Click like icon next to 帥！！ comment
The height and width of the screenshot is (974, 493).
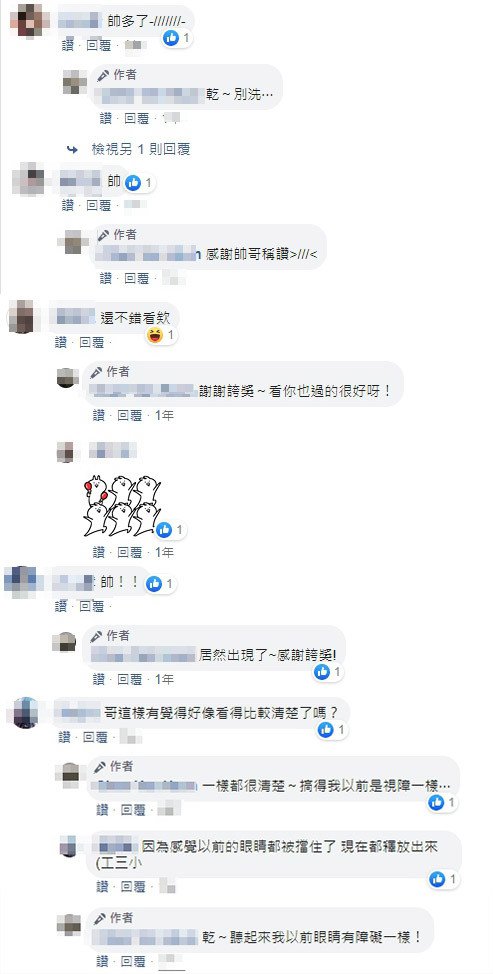tap(154, 584)
